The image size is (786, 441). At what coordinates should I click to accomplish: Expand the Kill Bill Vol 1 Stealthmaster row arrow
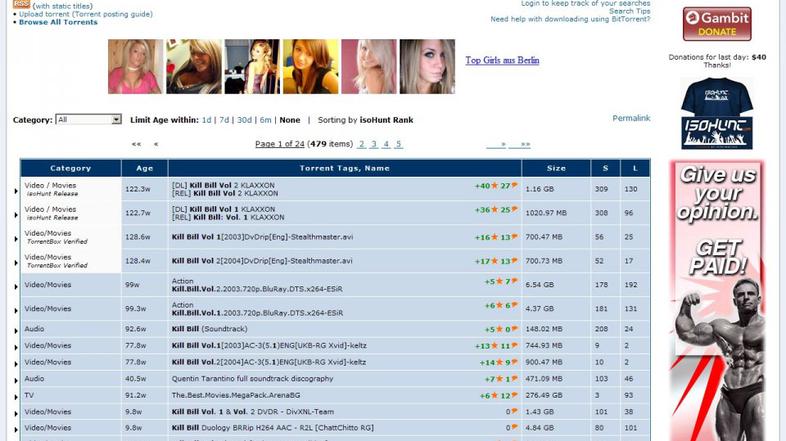point(16,239)
